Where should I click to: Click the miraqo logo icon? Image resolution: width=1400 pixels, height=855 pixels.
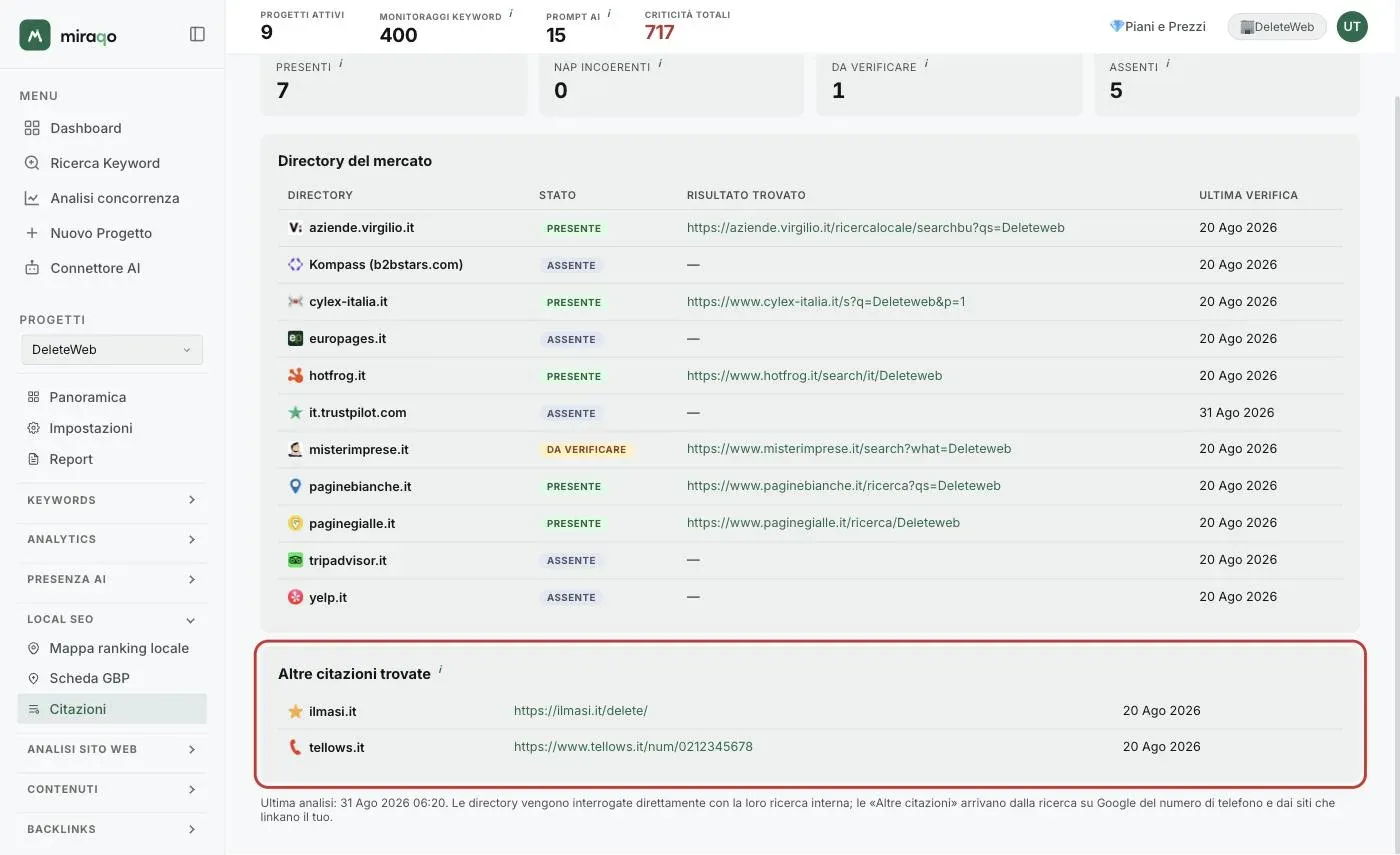[35, 35]
